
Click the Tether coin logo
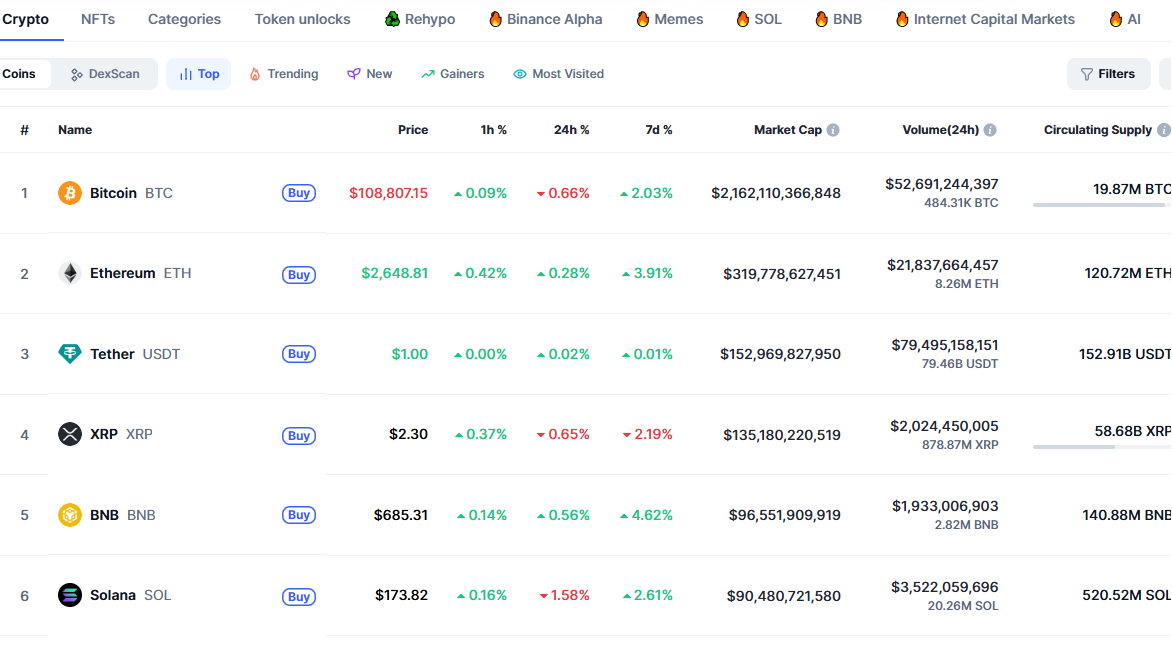pyautogui.click(x=70, y=353)
